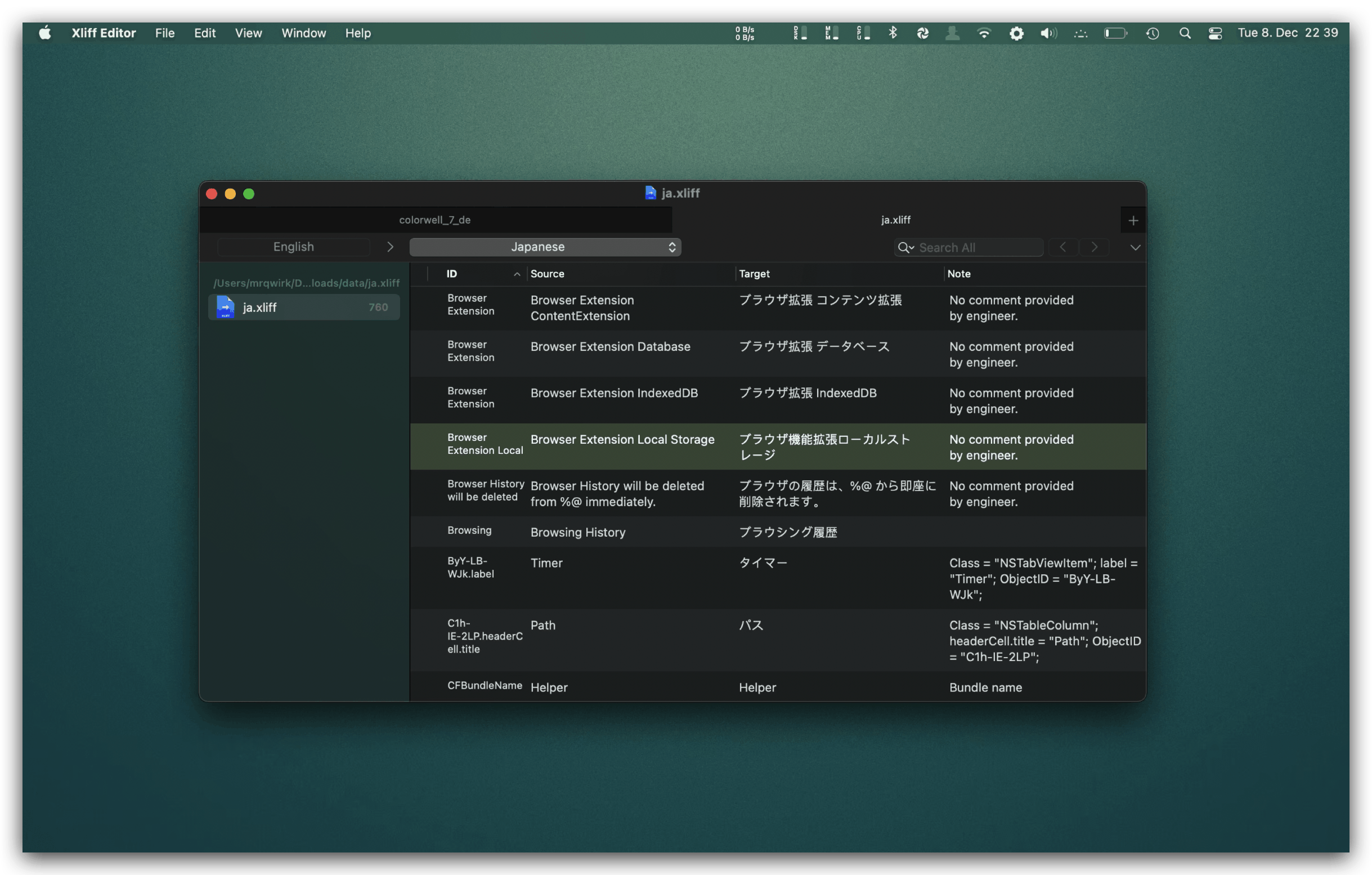This screenshot has width=1372, height=875.
Task: Select the Japanese language dropdown
Action: point(544,246)
